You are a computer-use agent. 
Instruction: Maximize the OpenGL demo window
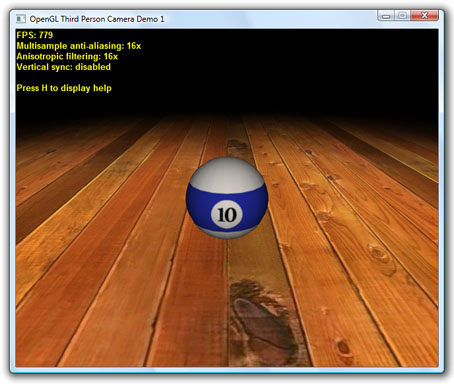[402, 16]
